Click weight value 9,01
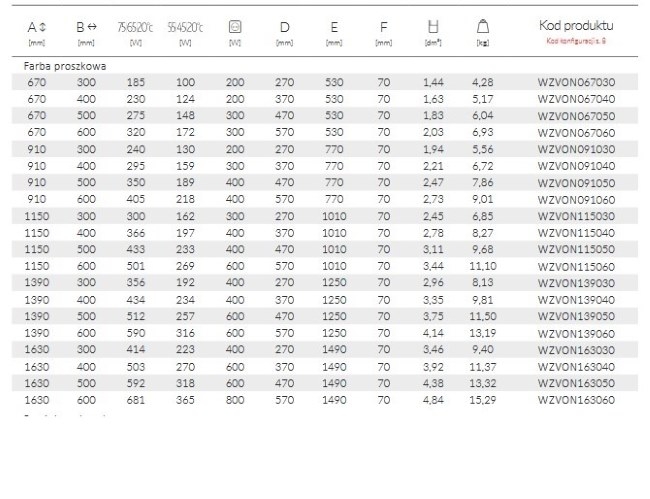Viewport: 650px width, 499px height. point(483,199)
